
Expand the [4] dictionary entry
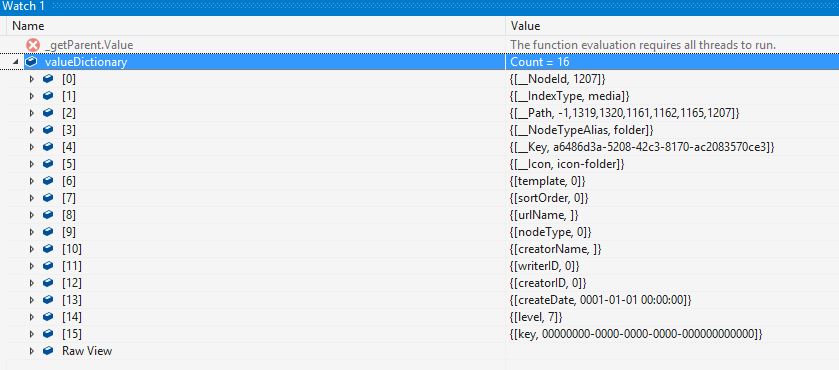click(x=32, y=147)
